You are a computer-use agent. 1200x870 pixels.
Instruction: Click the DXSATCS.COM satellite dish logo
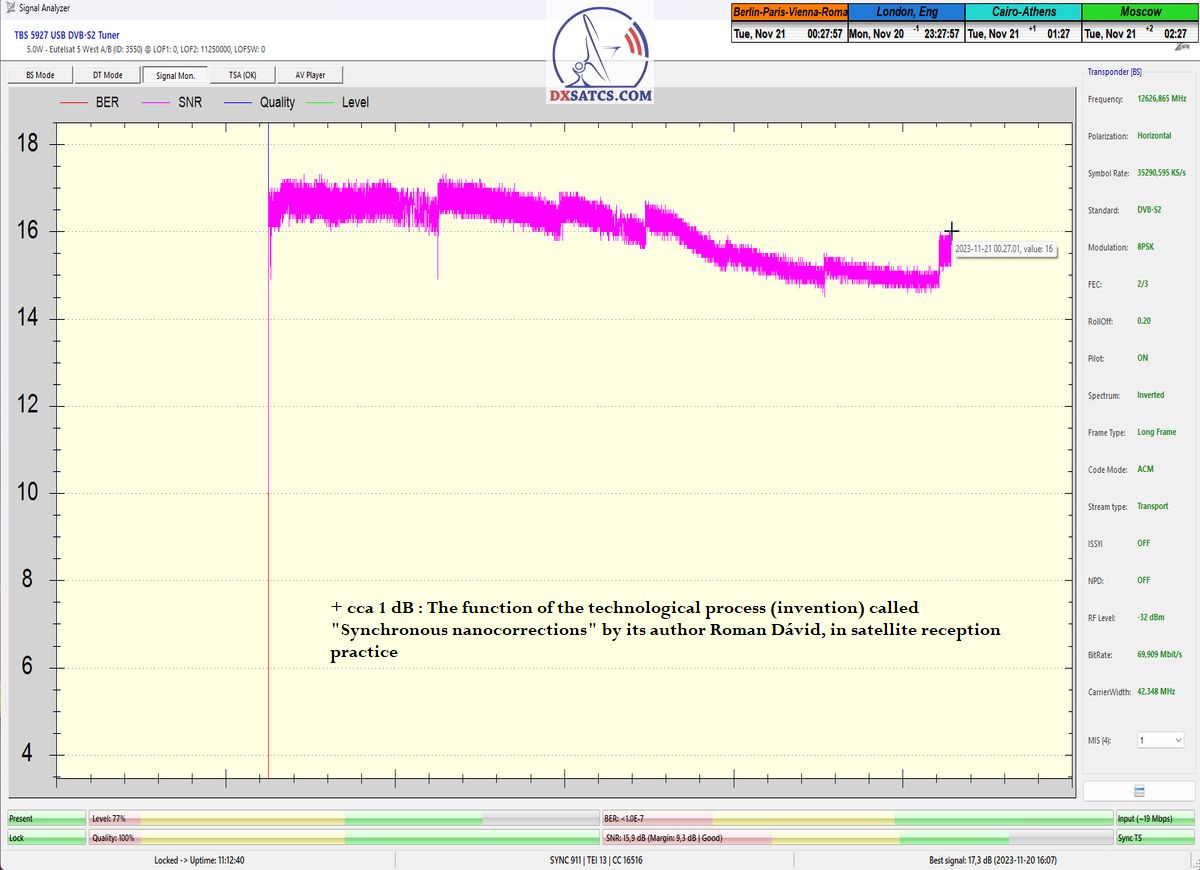pos(600,56)
